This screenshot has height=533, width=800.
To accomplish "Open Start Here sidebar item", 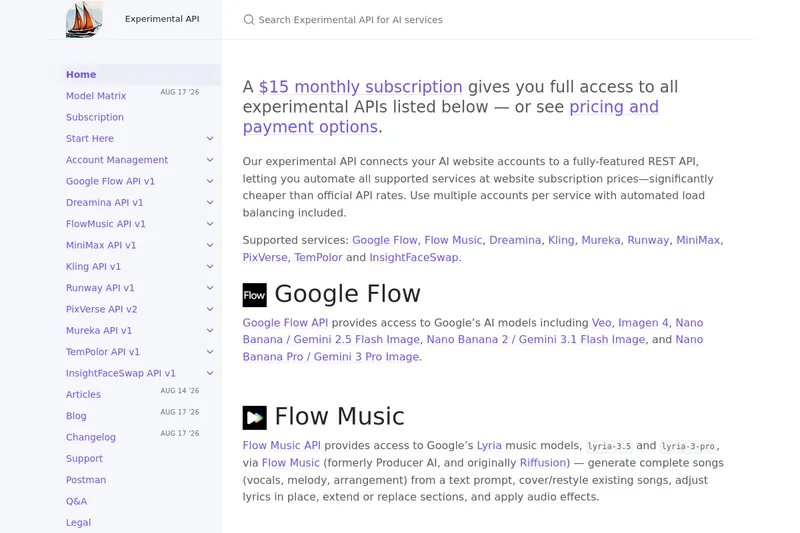I will click(90, 139).
